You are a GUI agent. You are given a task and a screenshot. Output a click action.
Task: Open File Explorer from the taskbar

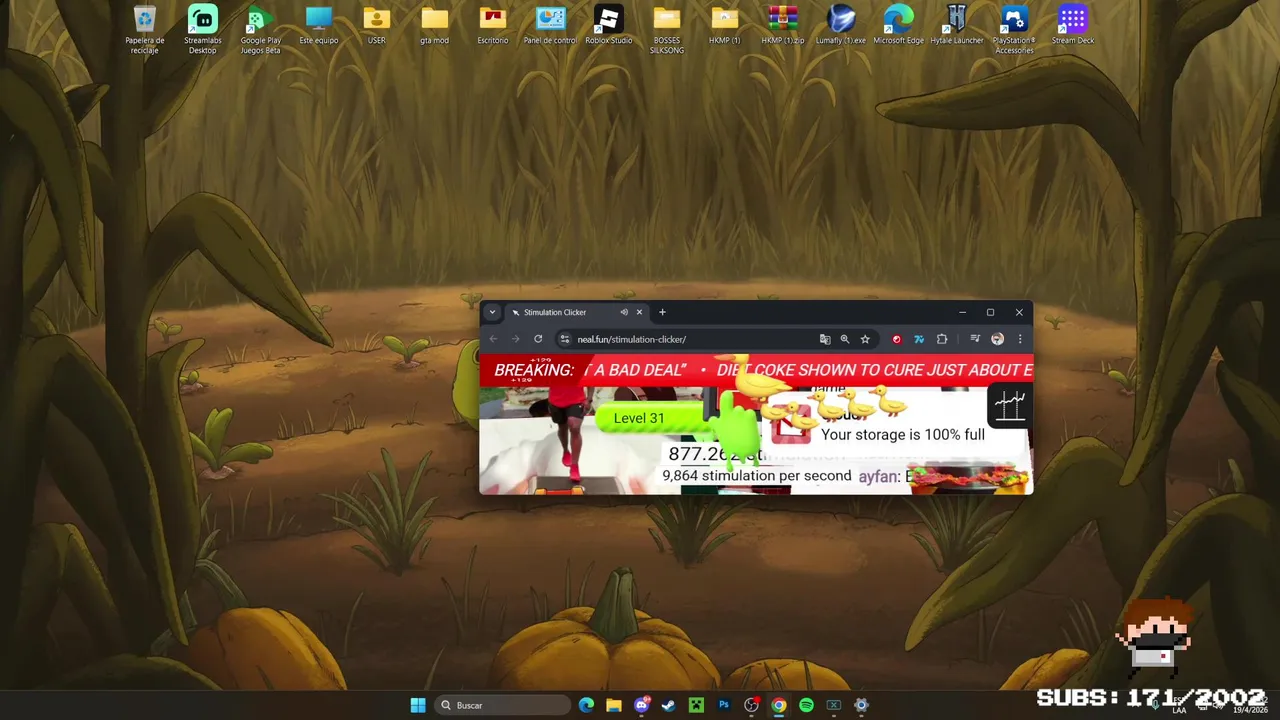(x=614, y=705)
